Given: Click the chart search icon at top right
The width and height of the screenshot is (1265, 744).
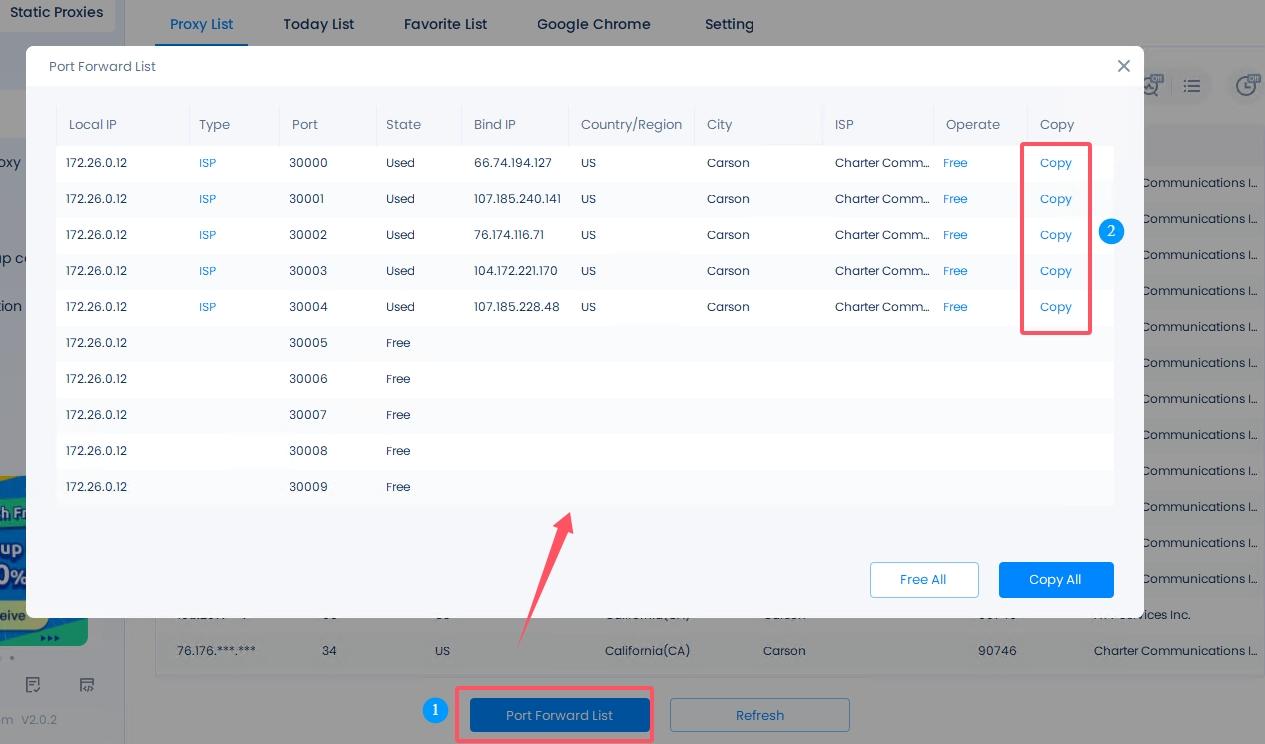Looking at the screenshot, I should [1151, 87].
